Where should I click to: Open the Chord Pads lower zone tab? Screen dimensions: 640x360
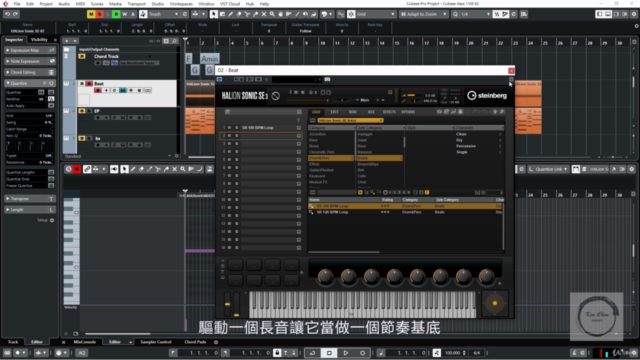point(195,342)
